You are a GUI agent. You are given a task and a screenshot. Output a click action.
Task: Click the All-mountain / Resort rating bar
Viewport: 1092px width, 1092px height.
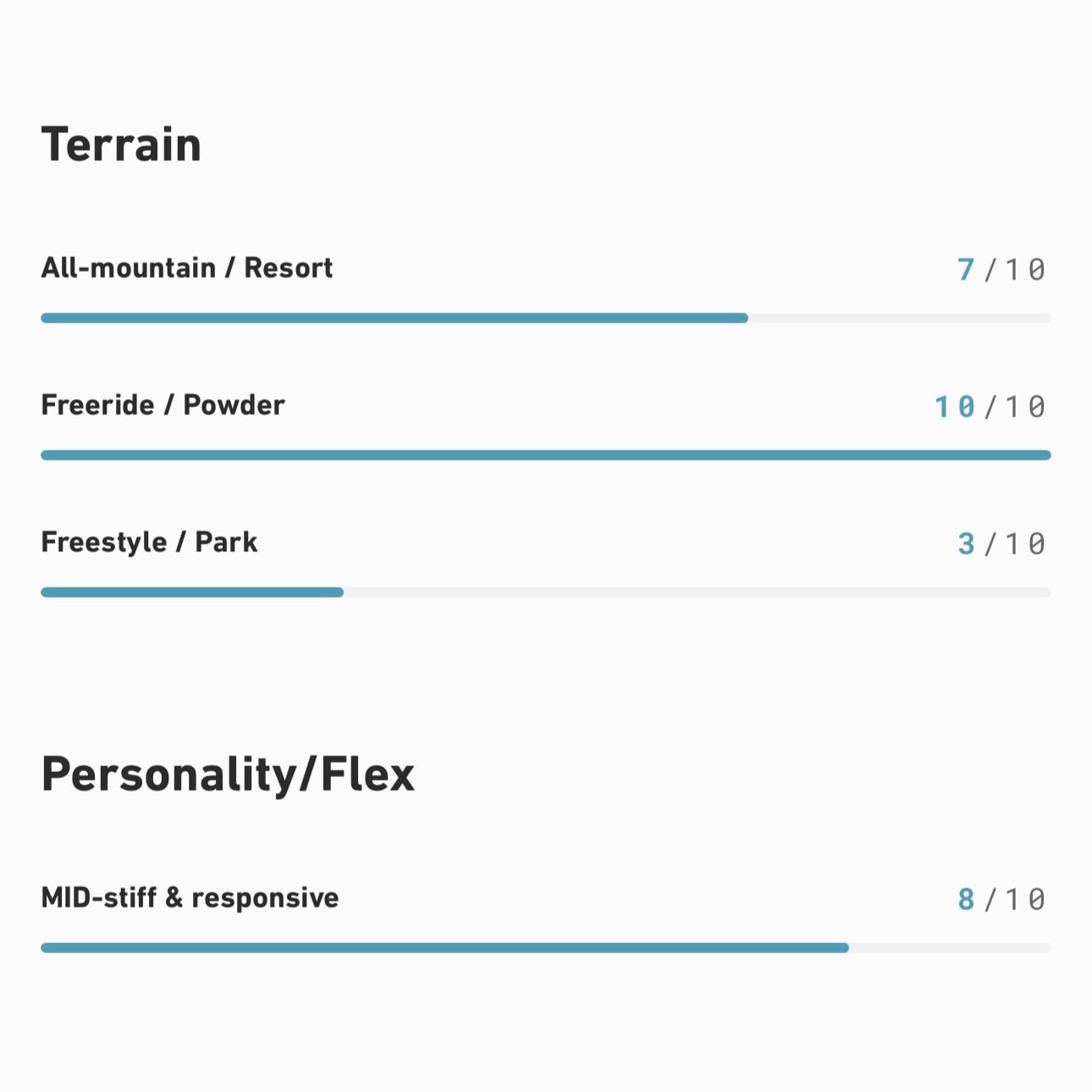546,318
